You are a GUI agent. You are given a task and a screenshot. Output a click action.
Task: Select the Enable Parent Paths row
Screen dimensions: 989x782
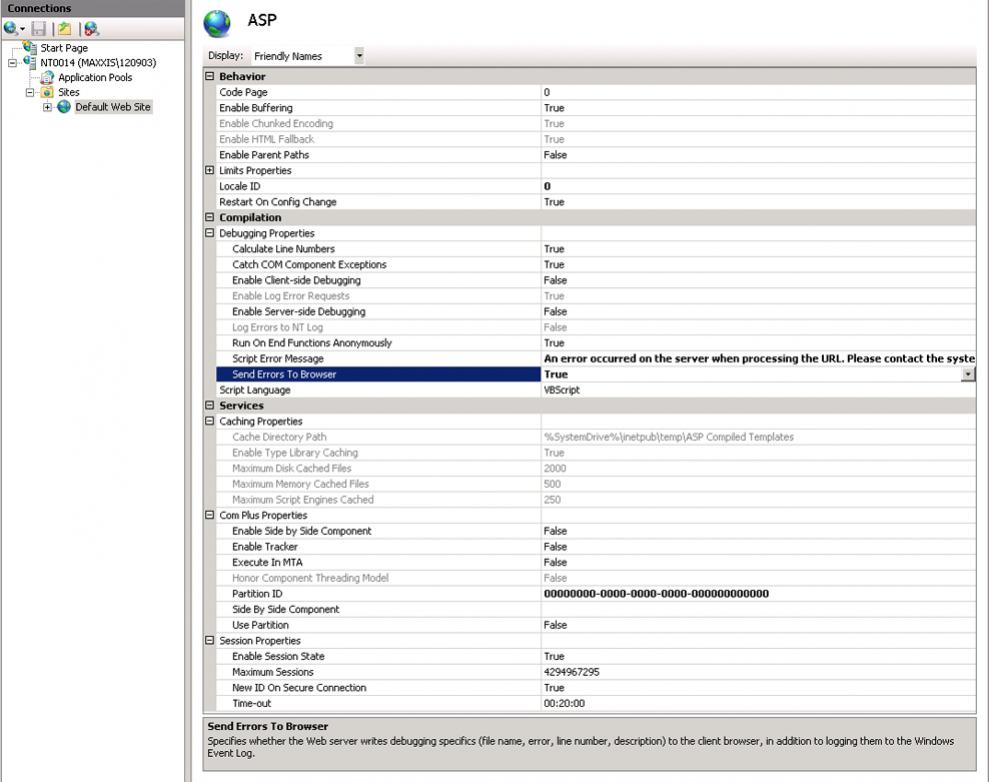pyautogui.click(x=595, y=155)
